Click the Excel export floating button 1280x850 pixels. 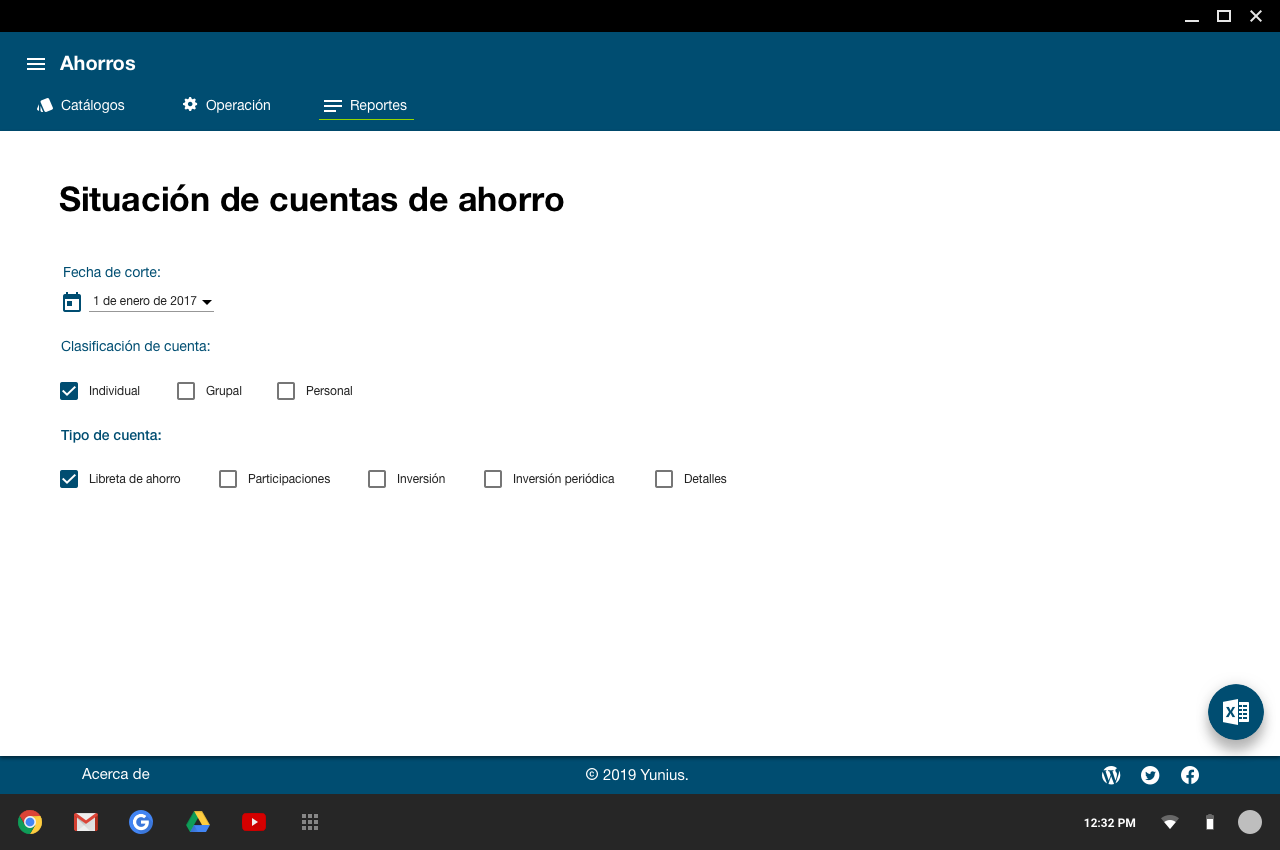(1235, 712)
